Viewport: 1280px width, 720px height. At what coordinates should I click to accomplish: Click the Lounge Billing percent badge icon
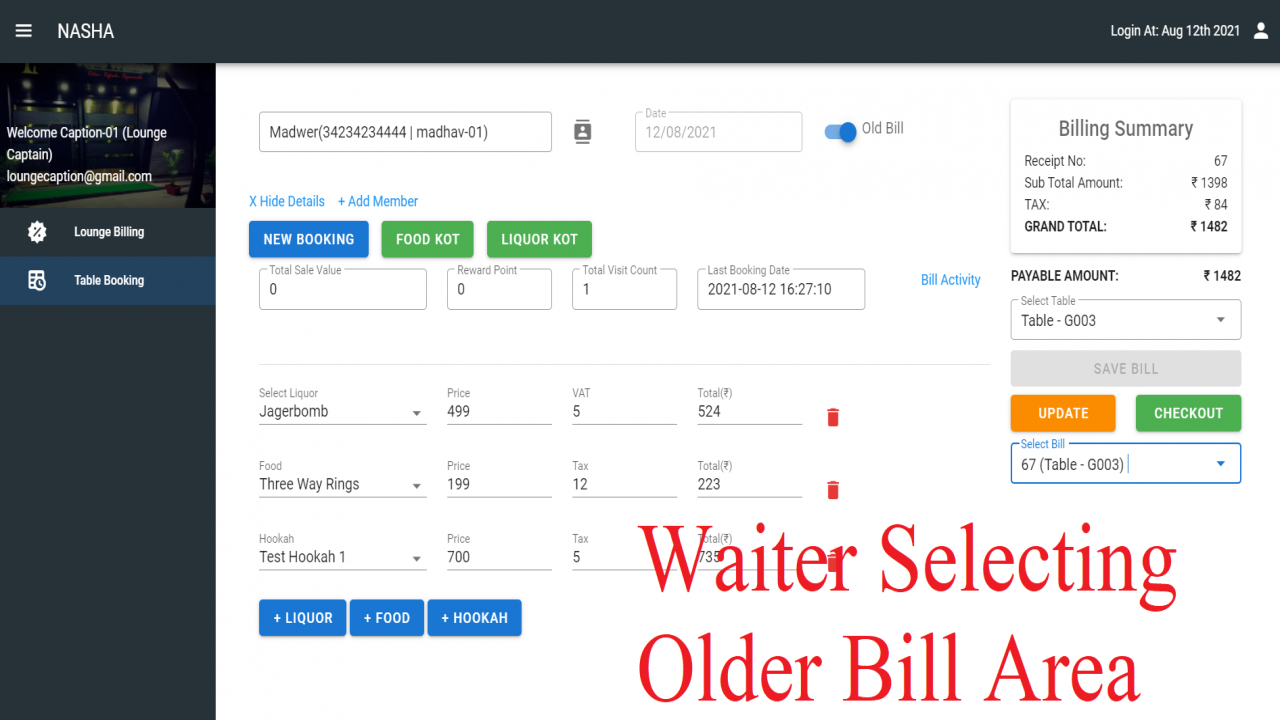(37, 232)
